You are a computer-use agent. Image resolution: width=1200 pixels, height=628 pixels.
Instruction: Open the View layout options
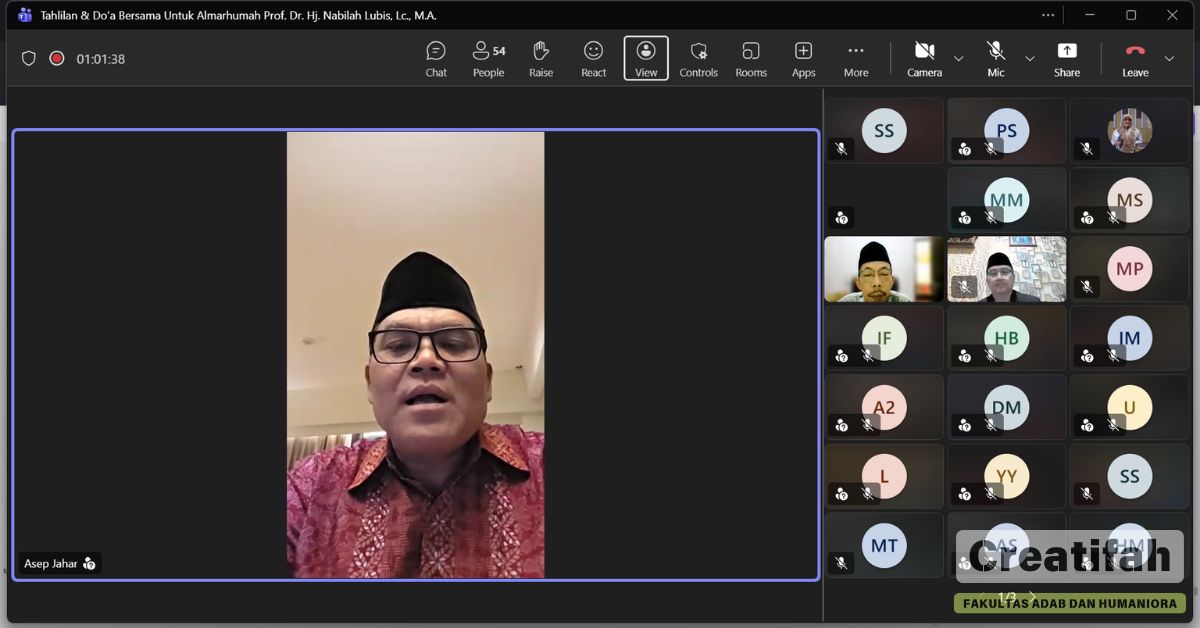pyautogui.click(x=646, y=58)
